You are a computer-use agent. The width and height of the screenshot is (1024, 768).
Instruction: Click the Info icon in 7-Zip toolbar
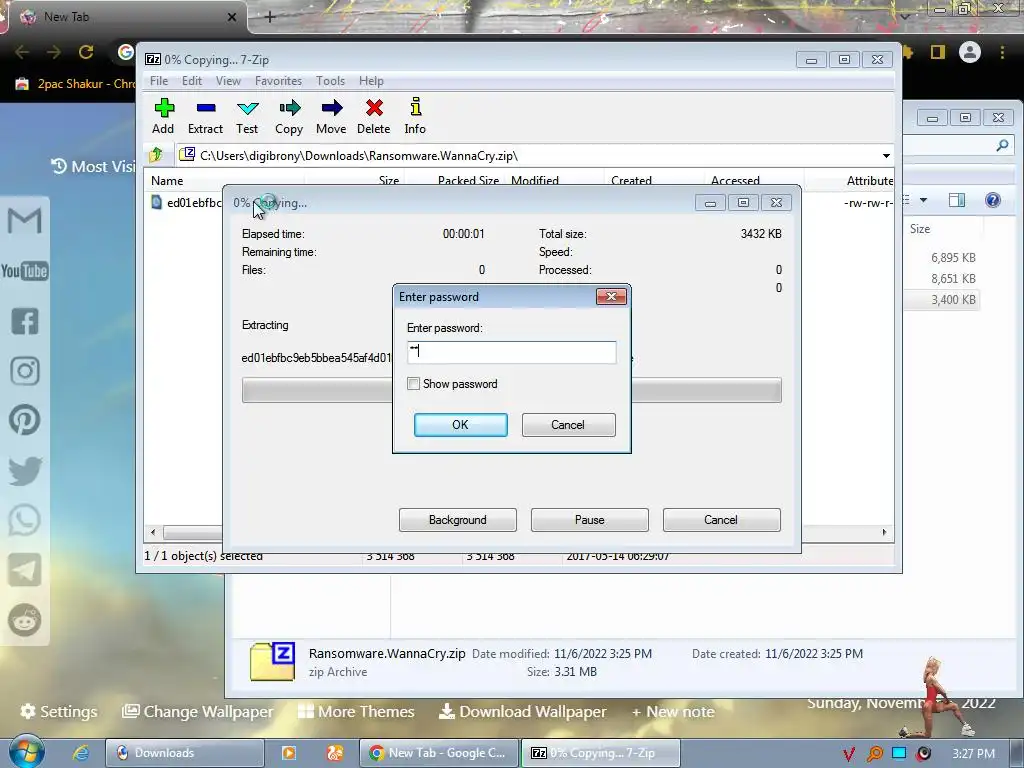415,116
